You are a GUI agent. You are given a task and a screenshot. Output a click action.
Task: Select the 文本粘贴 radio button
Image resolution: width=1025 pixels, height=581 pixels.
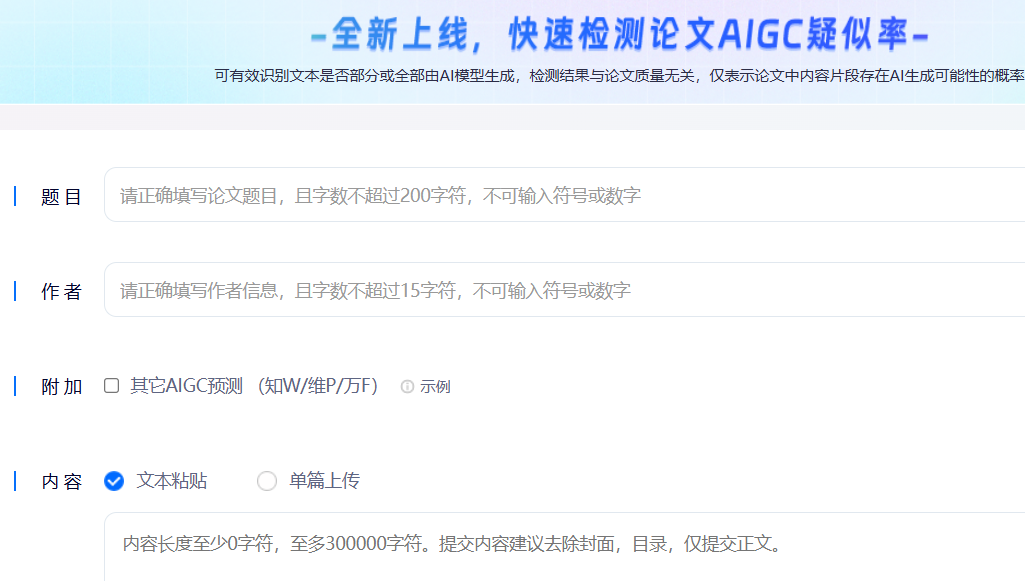pyautogui.click(x=114, y=481)
